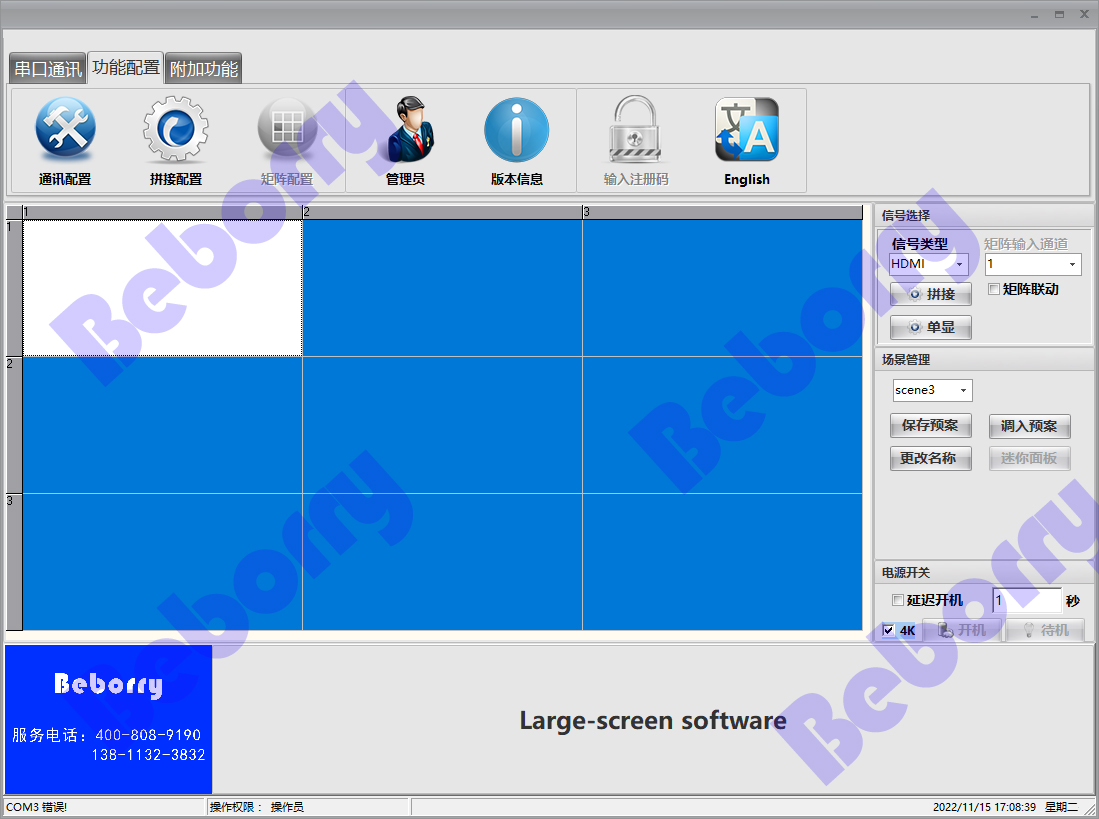The height and width of the screenshot is (819, 1099).
Task: Select the screen cell in row 2 column 2
Action: pos(442,425)
